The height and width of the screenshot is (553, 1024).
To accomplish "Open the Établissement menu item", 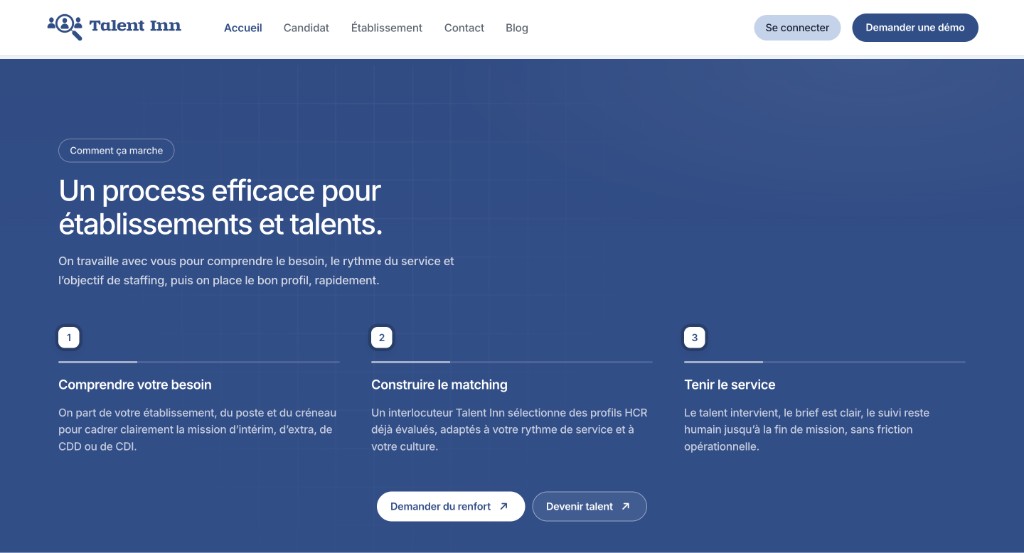I will 387,27.
